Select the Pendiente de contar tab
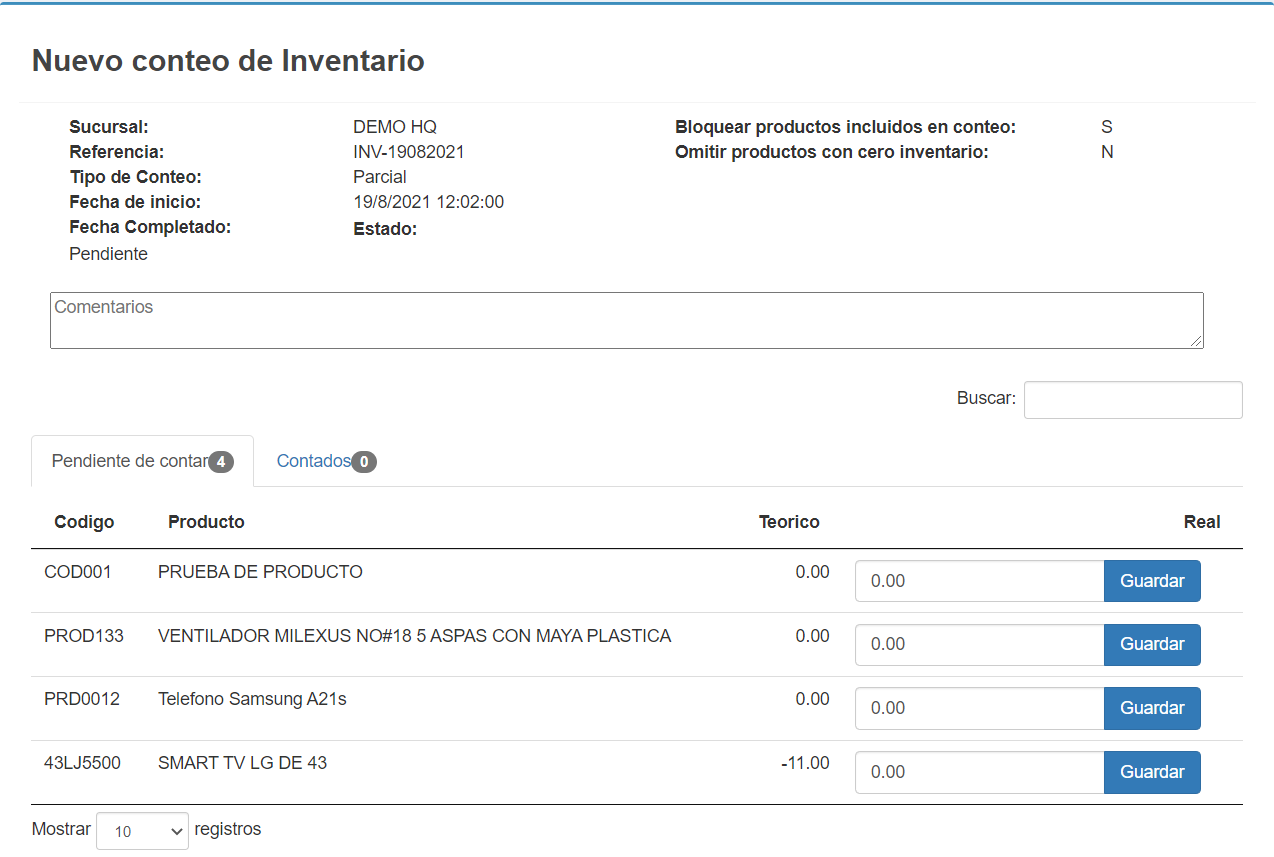This screenshot has width=1274, height=857. pyautogui.click(x=130, y=461)
